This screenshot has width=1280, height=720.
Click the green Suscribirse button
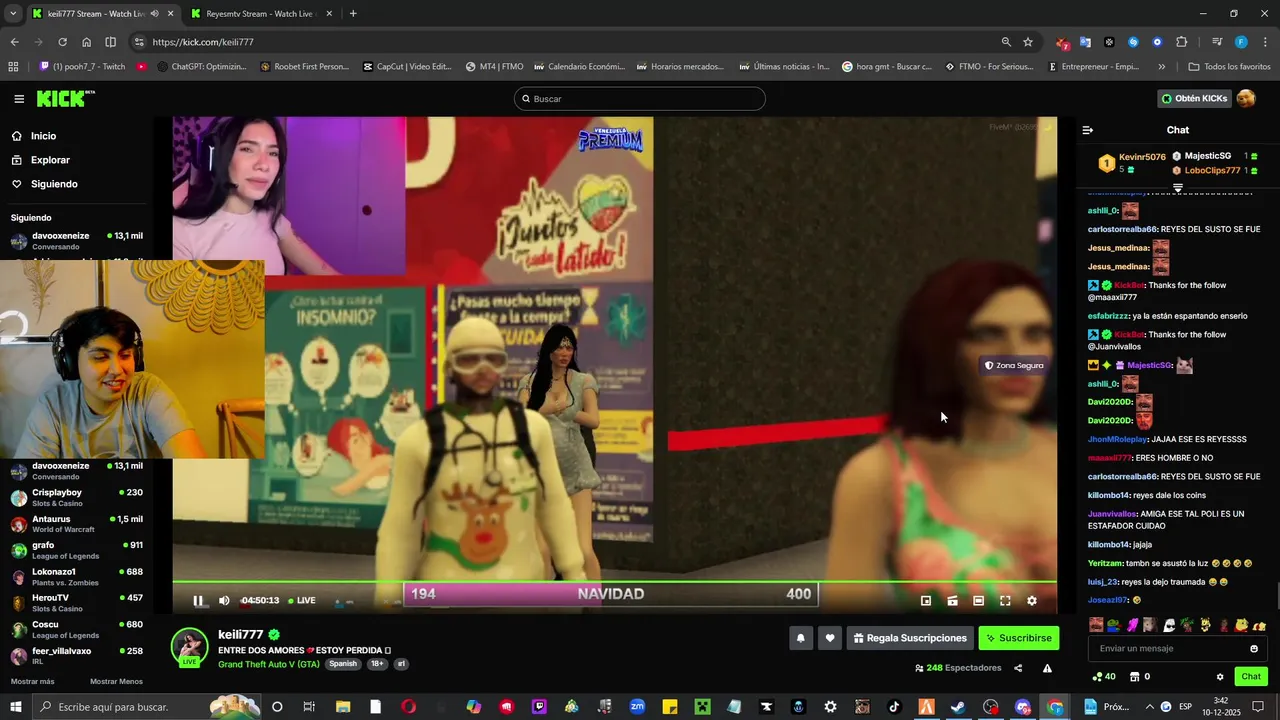[x=1018, y=638]
